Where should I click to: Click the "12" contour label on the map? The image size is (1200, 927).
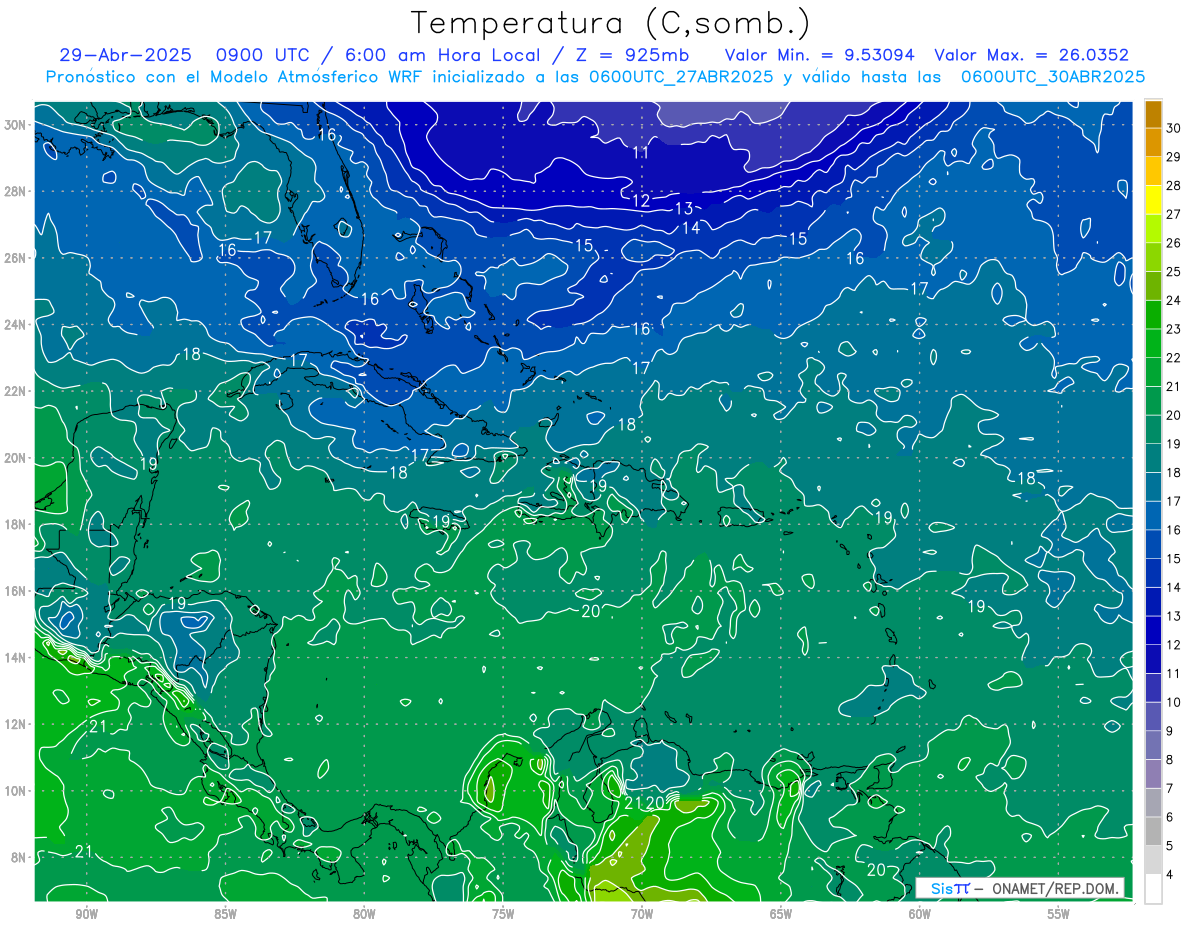pyautogui.click(x=641, y=201)
